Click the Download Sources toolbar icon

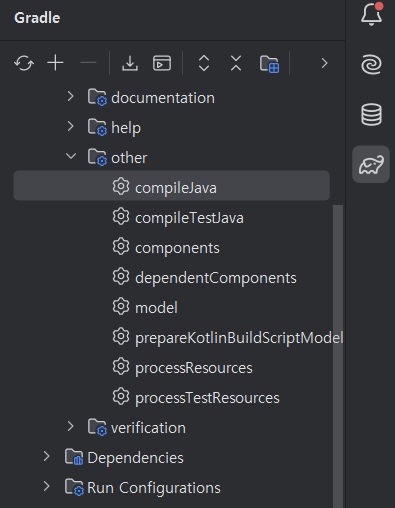[130, 63]
